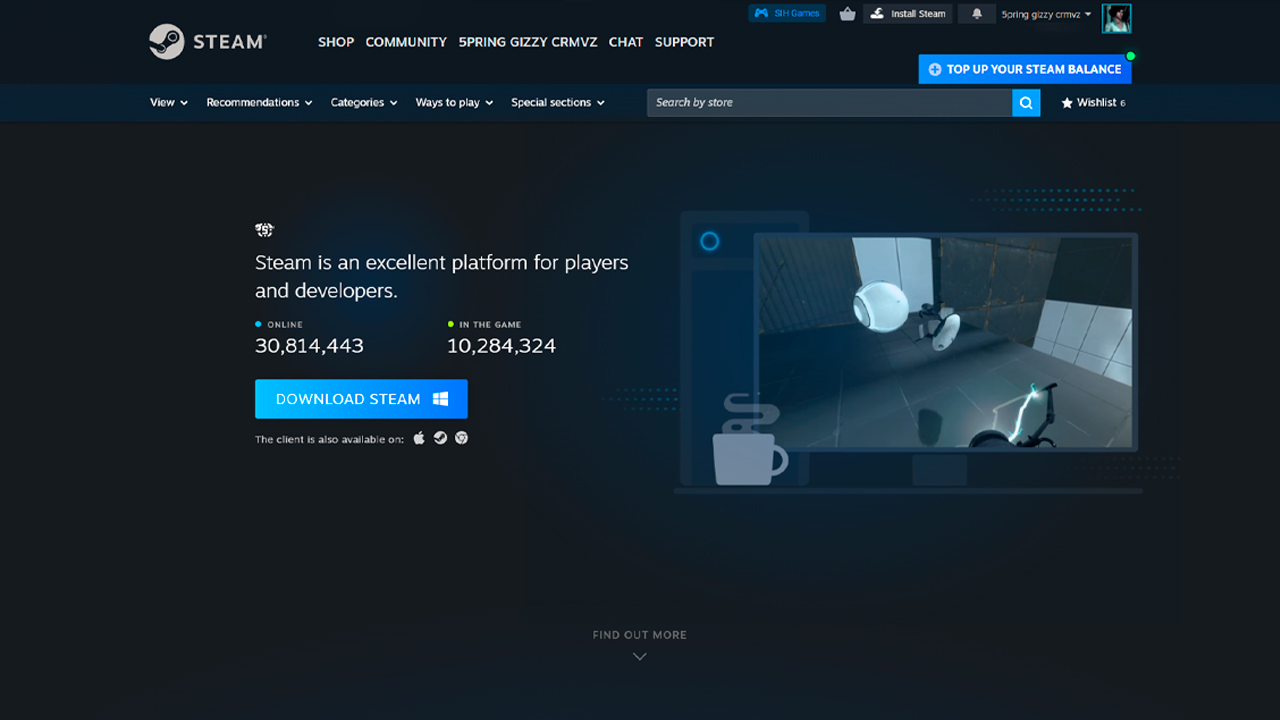Click the Install Steam button
This screenshot has height=720, width=1280.
pos(907,14)
